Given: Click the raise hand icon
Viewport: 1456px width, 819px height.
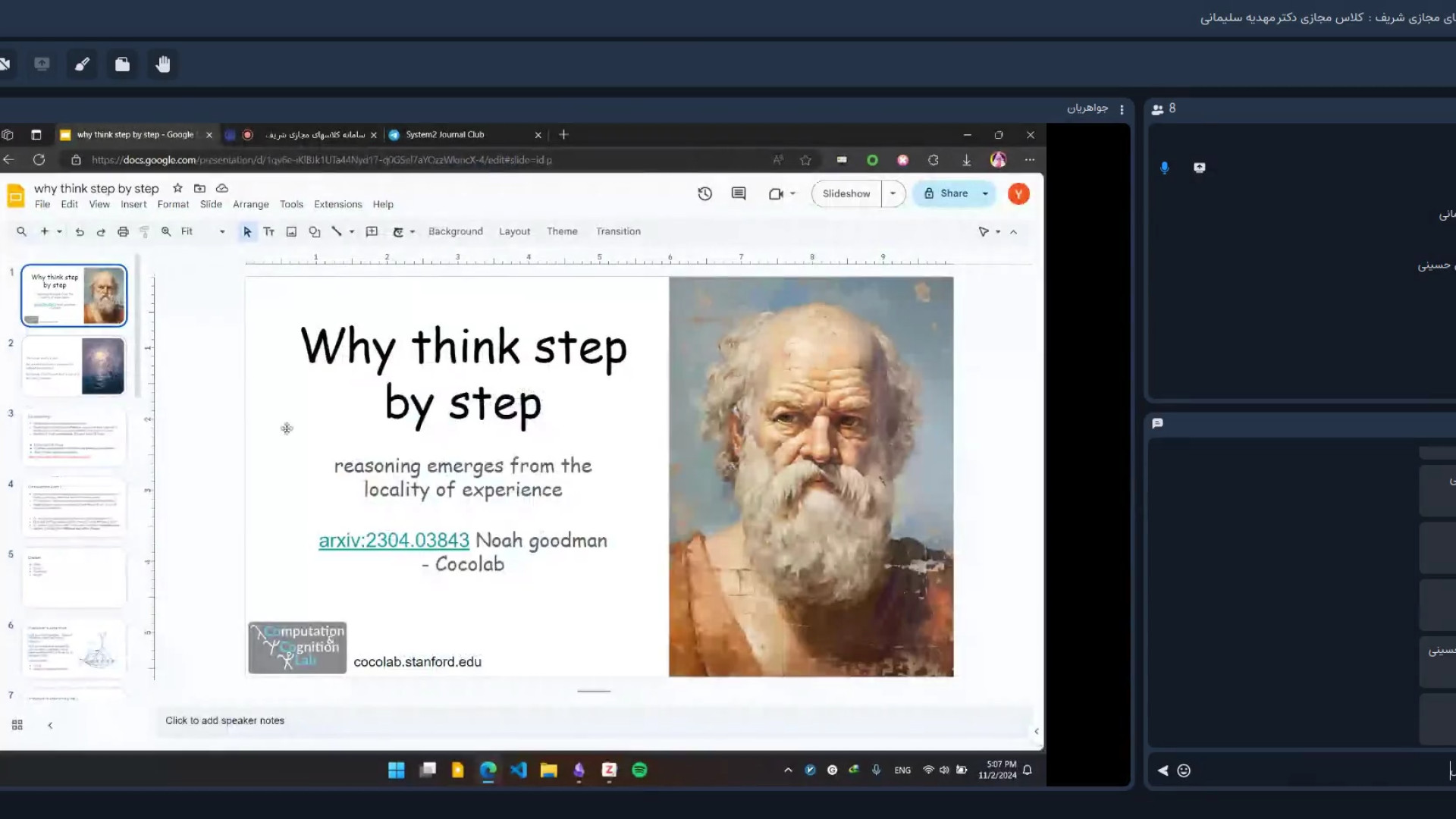Looking at the screenshot, I should click(x=162, y=64).
